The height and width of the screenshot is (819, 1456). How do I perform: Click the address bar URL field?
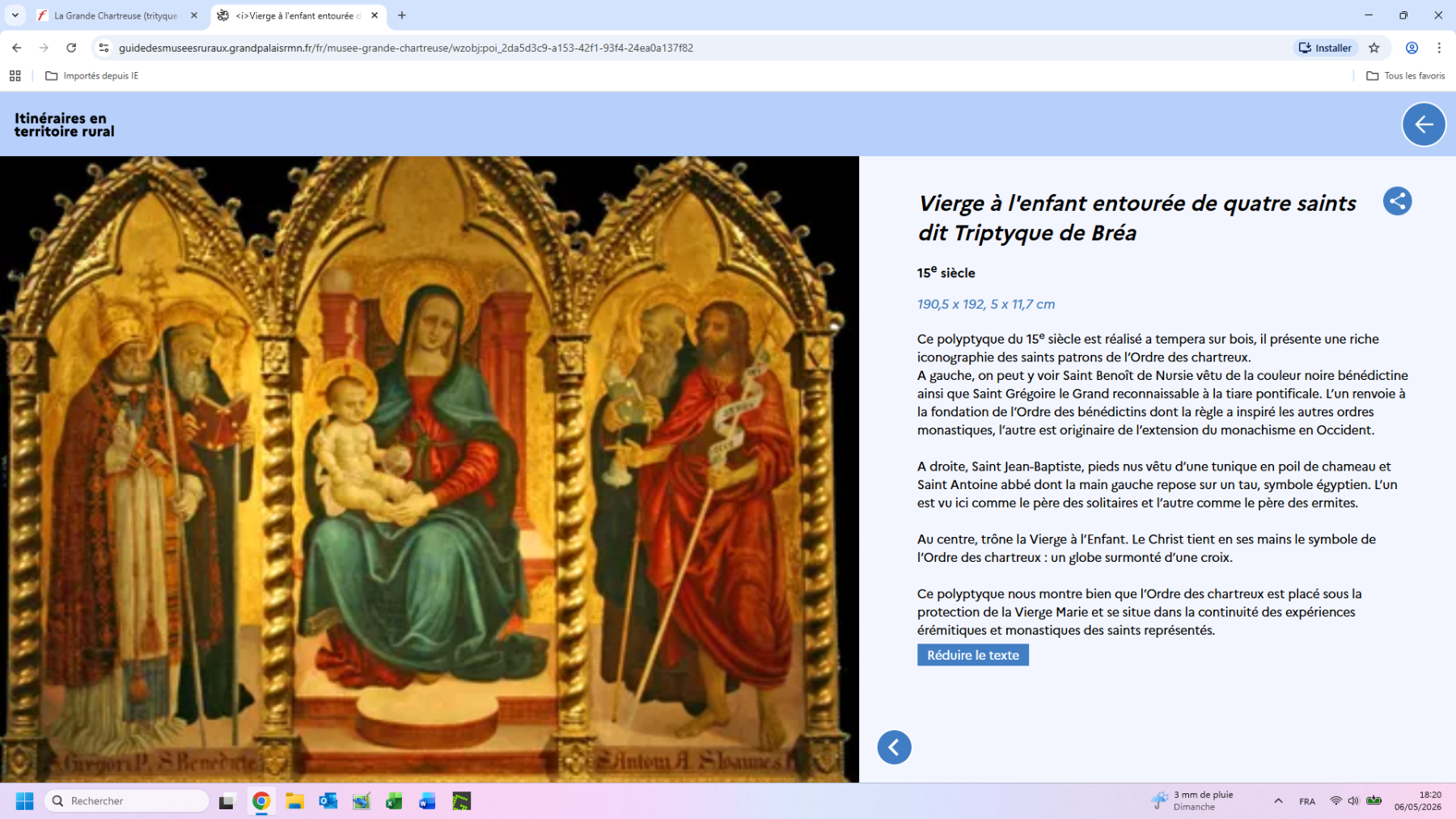(696, 48)
